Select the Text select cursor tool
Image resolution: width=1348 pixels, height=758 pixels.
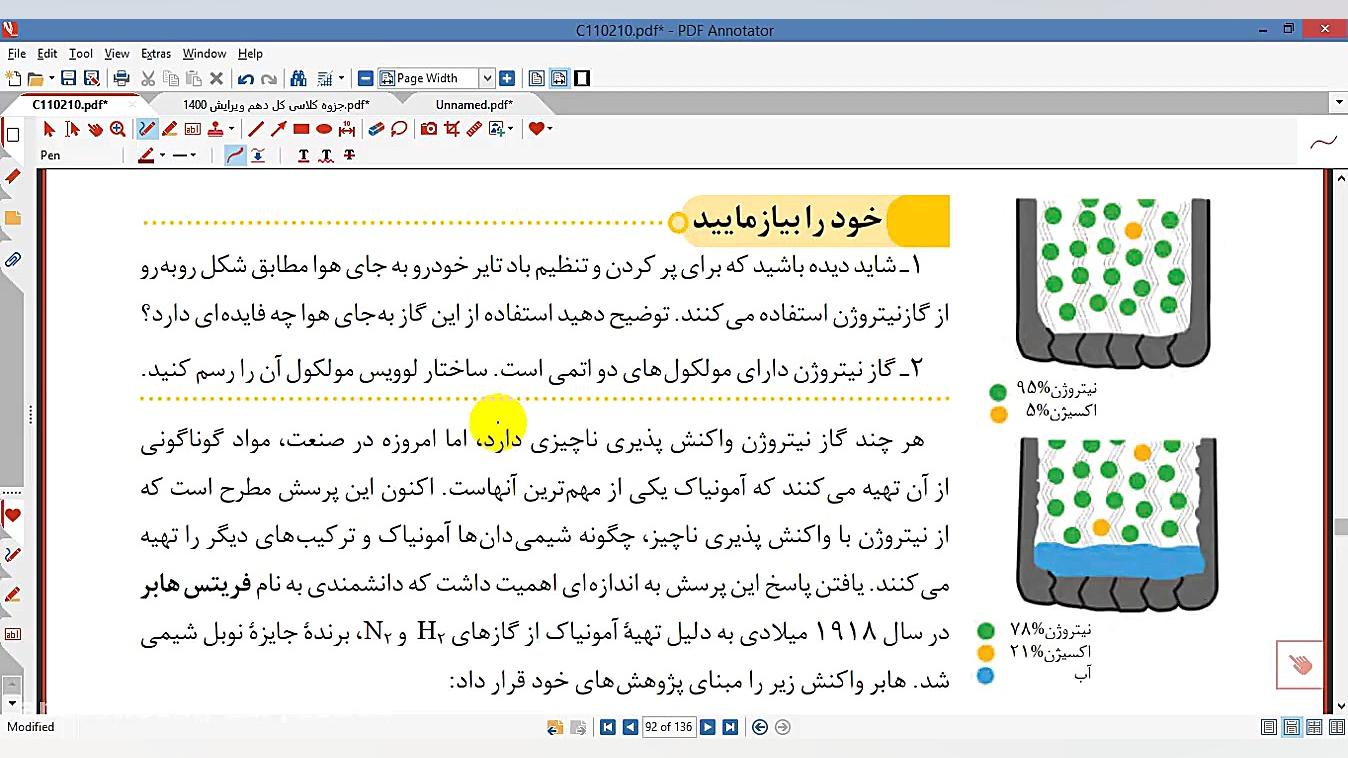[x=72, y=129]
